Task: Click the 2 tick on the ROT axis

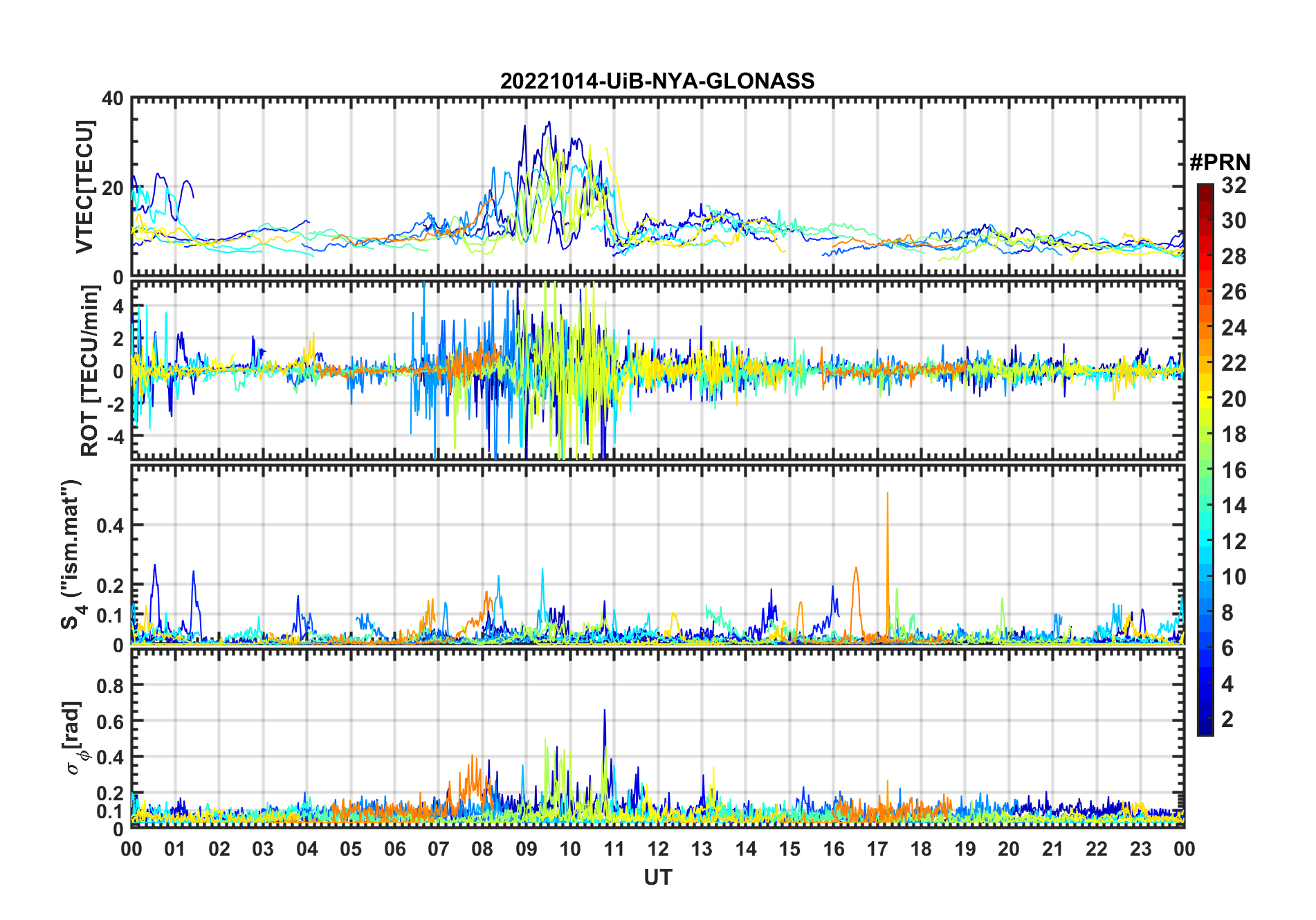Action: (x=118, y=338)
